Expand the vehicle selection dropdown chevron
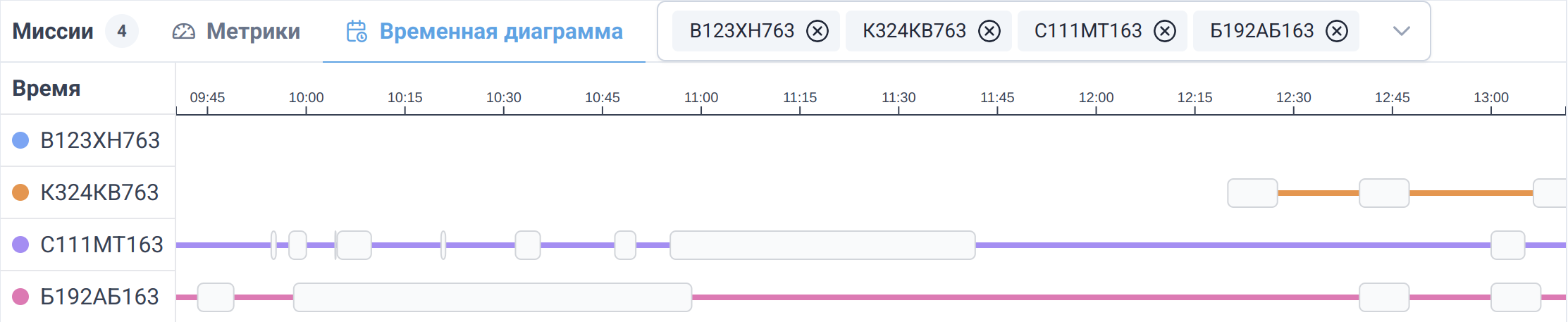 (1402, 31)
